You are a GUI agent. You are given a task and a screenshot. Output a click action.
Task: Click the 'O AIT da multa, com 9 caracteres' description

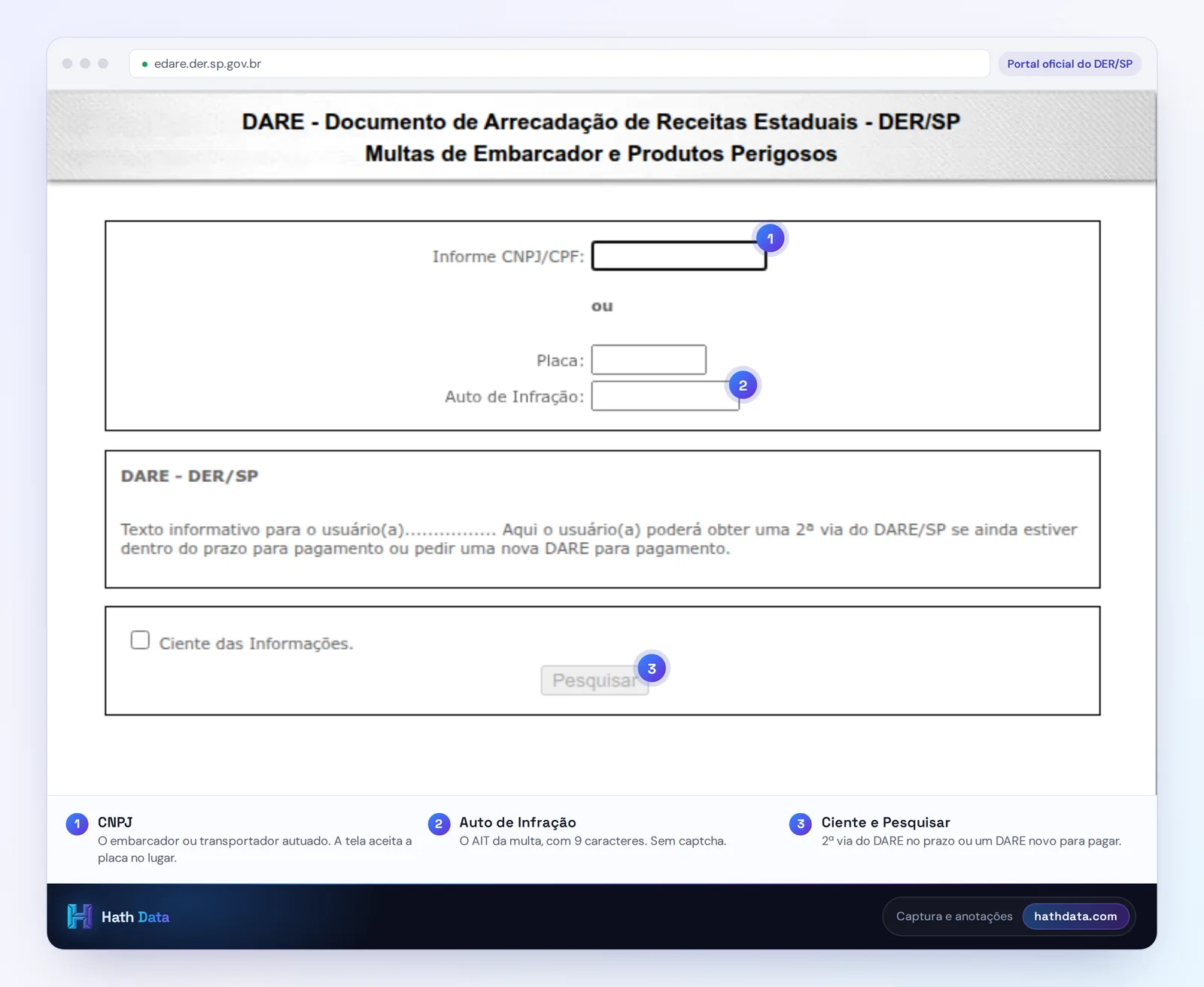593,841
